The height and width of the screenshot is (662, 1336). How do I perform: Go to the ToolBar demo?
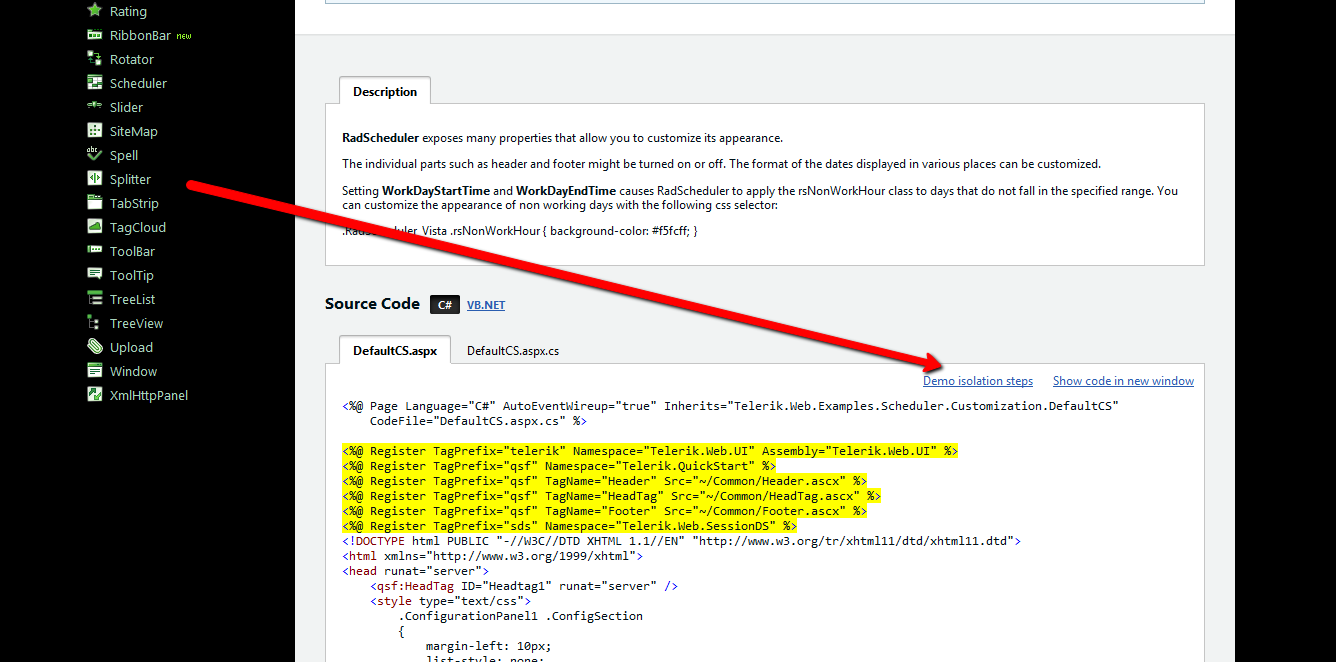point(132,252)
